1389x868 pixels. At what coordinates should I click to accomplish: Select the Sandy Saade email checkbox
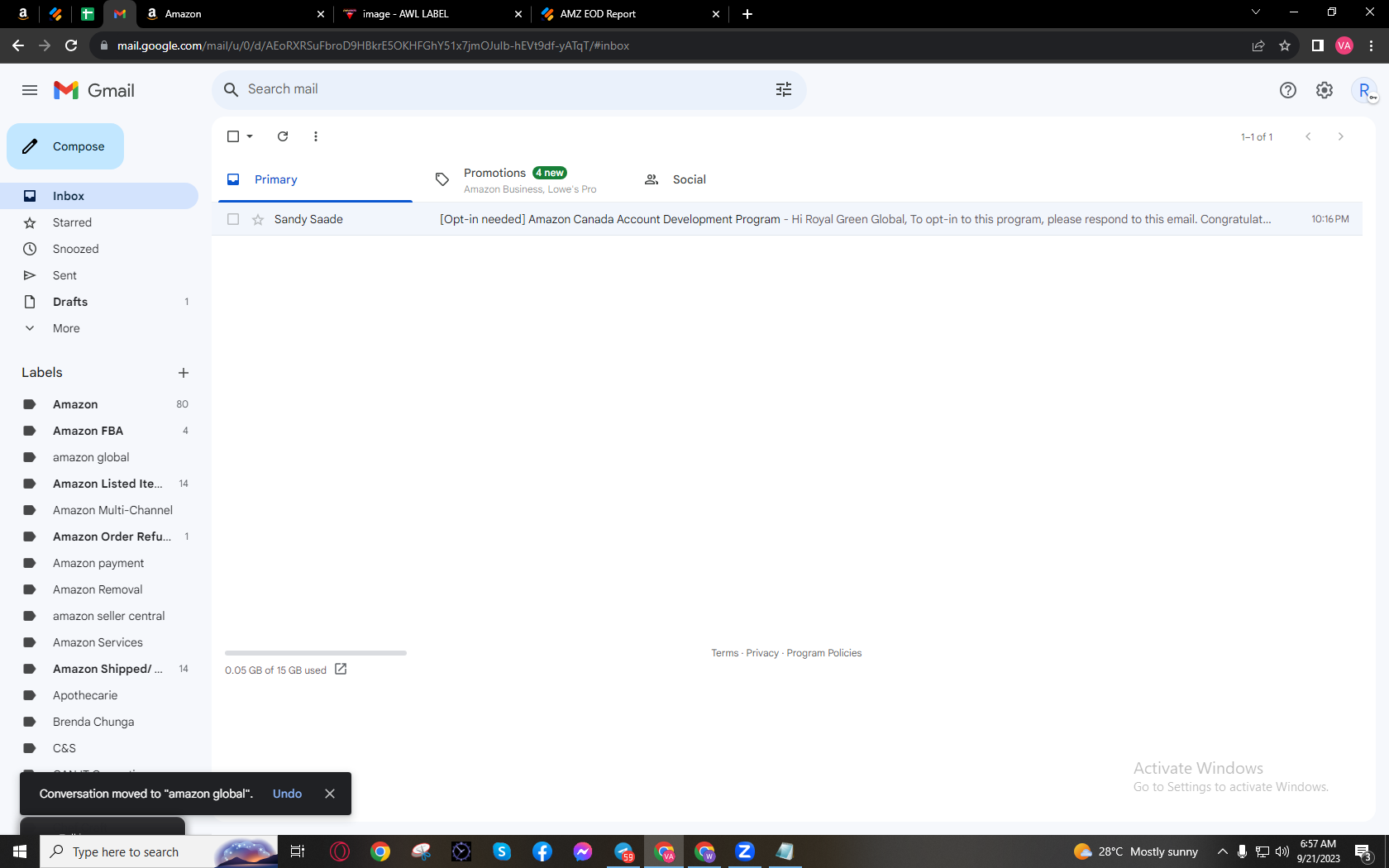point(233,219)
